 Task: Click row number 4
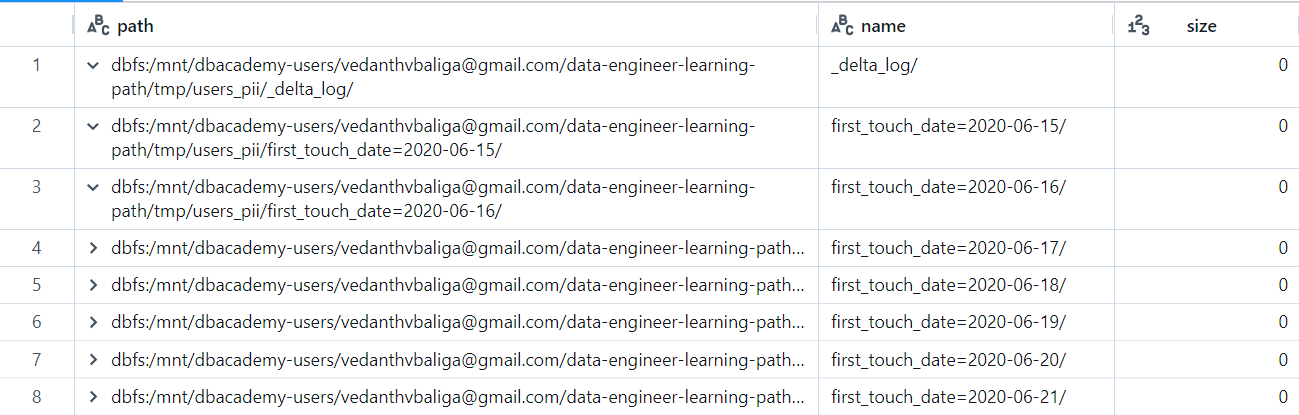point(37,248)
